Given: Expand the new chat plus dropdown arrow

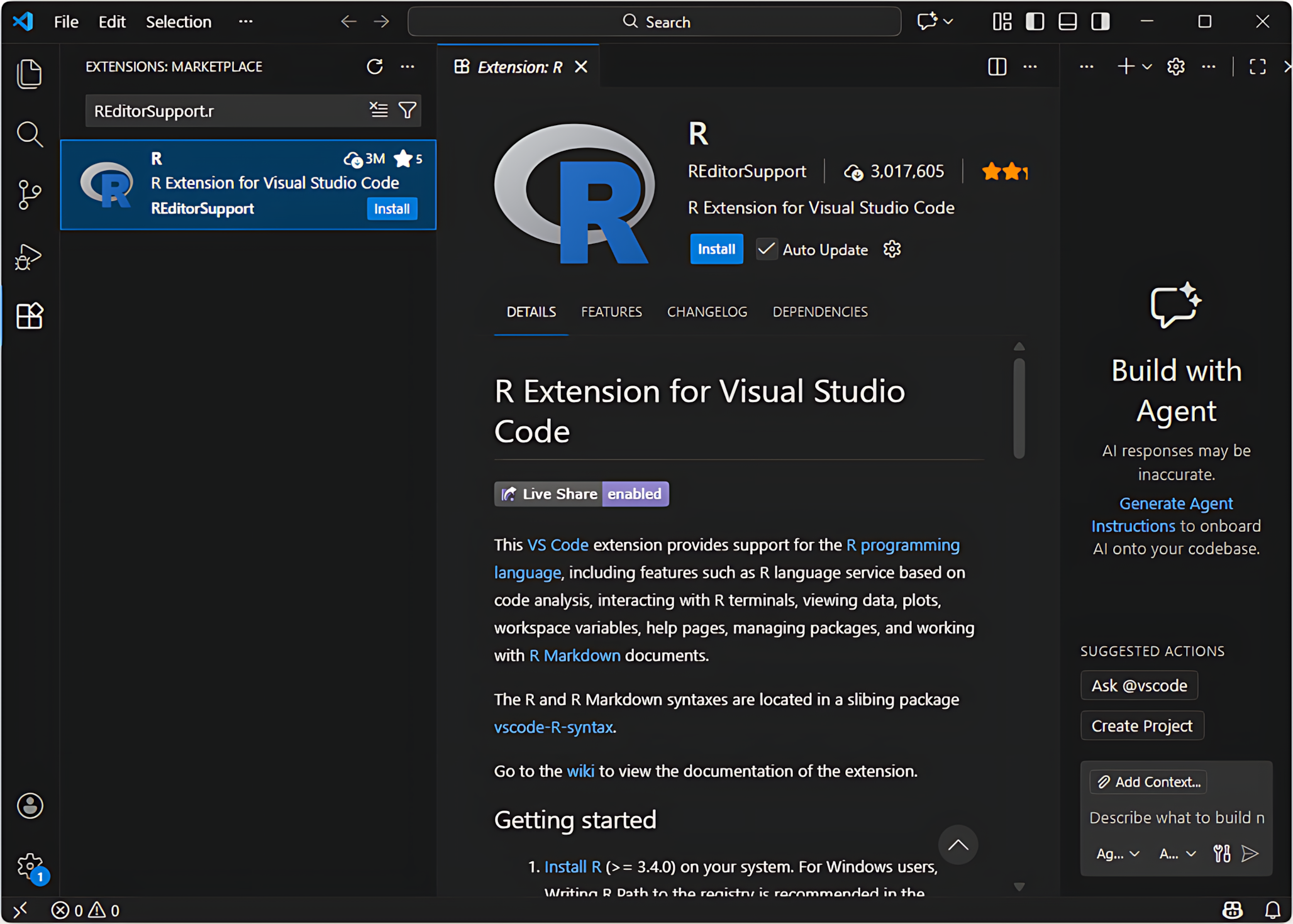Looking at the screenshot, I should pyautogui.click(x=1147, y=67).
